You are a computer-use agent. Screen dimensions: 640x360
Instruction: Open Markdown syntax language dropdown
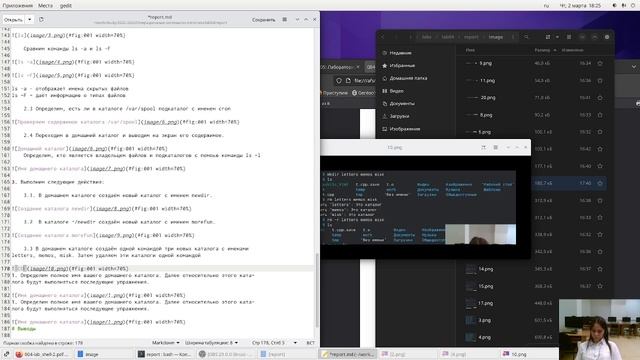pos(166,343)
